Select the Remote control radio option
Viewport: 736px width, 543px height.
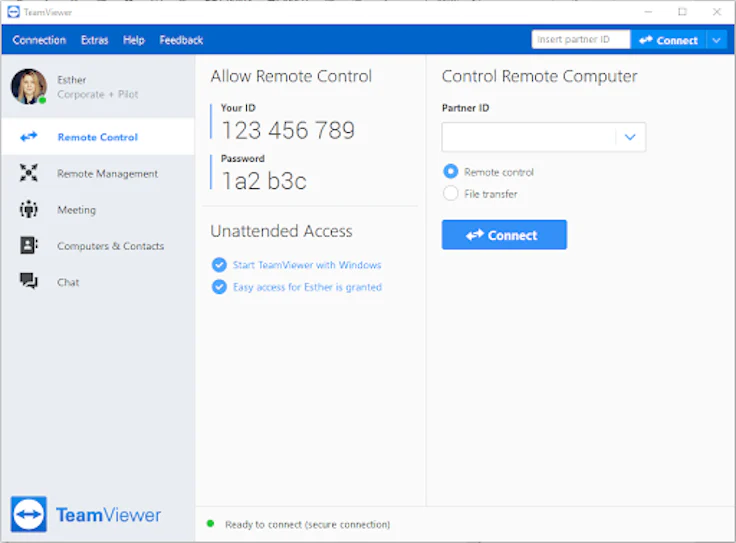click(451, 171)
